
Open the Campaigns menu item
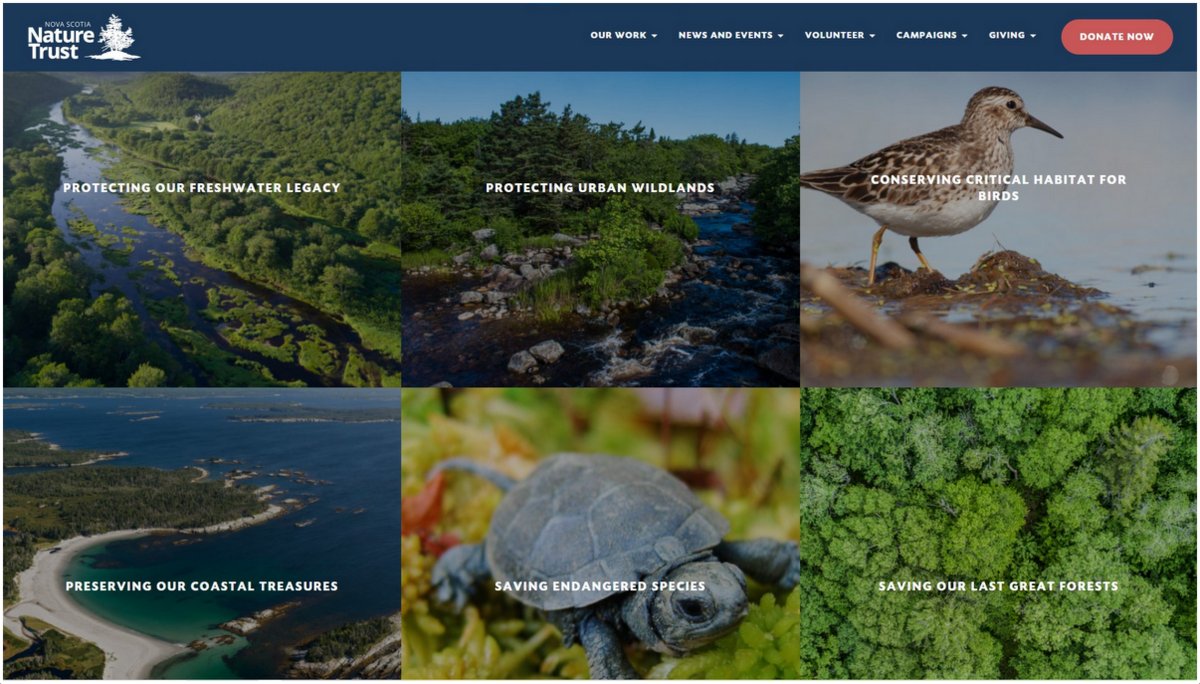pyautogui.click(x=926, y=36)
